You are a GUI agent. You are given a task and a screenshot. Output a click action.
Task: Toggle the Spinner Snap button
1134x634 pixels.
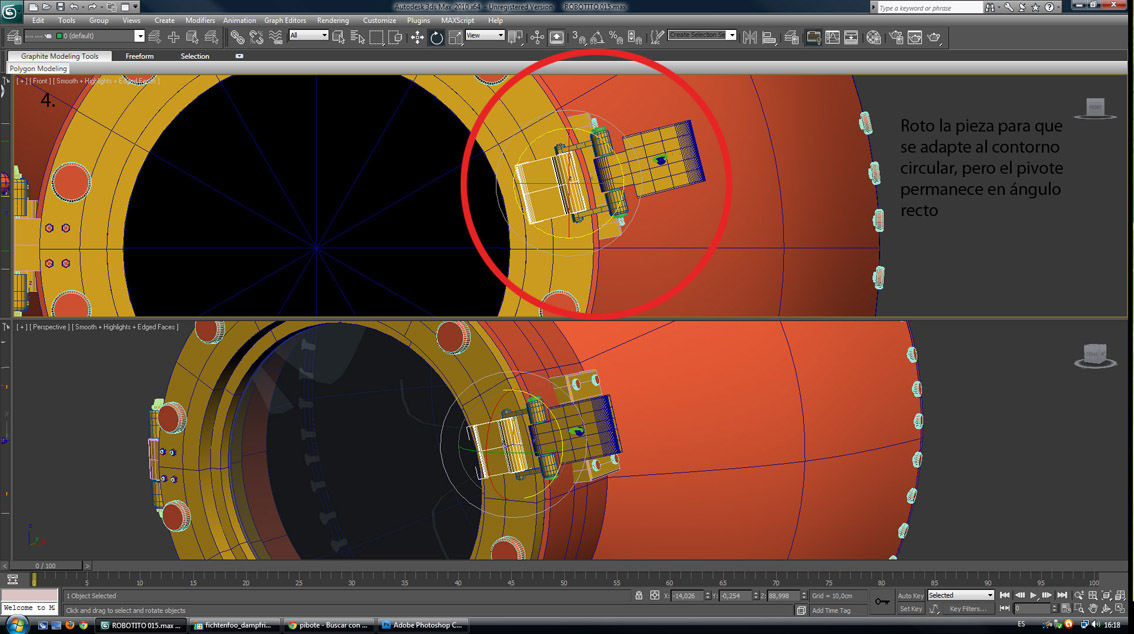click(635, 37)
